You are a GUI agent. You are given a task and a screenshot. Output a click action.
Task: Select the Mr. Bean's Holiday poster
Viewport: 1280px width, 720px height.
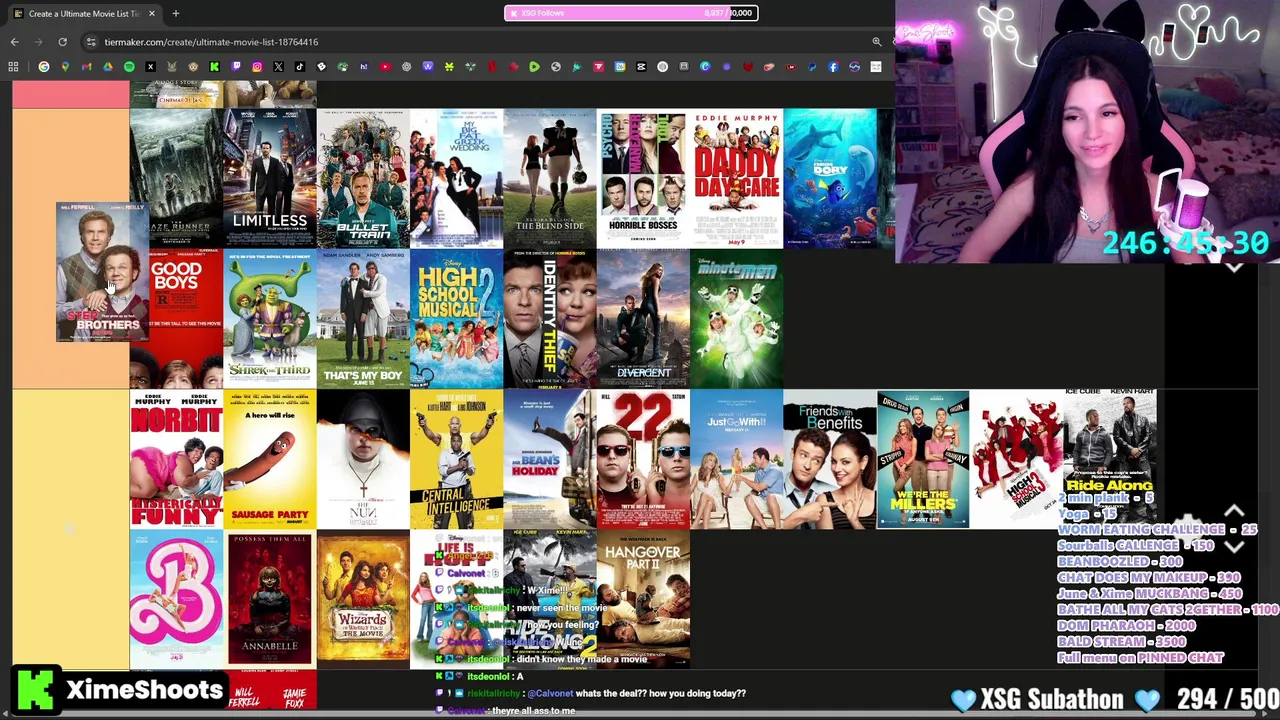coord(550,459)
